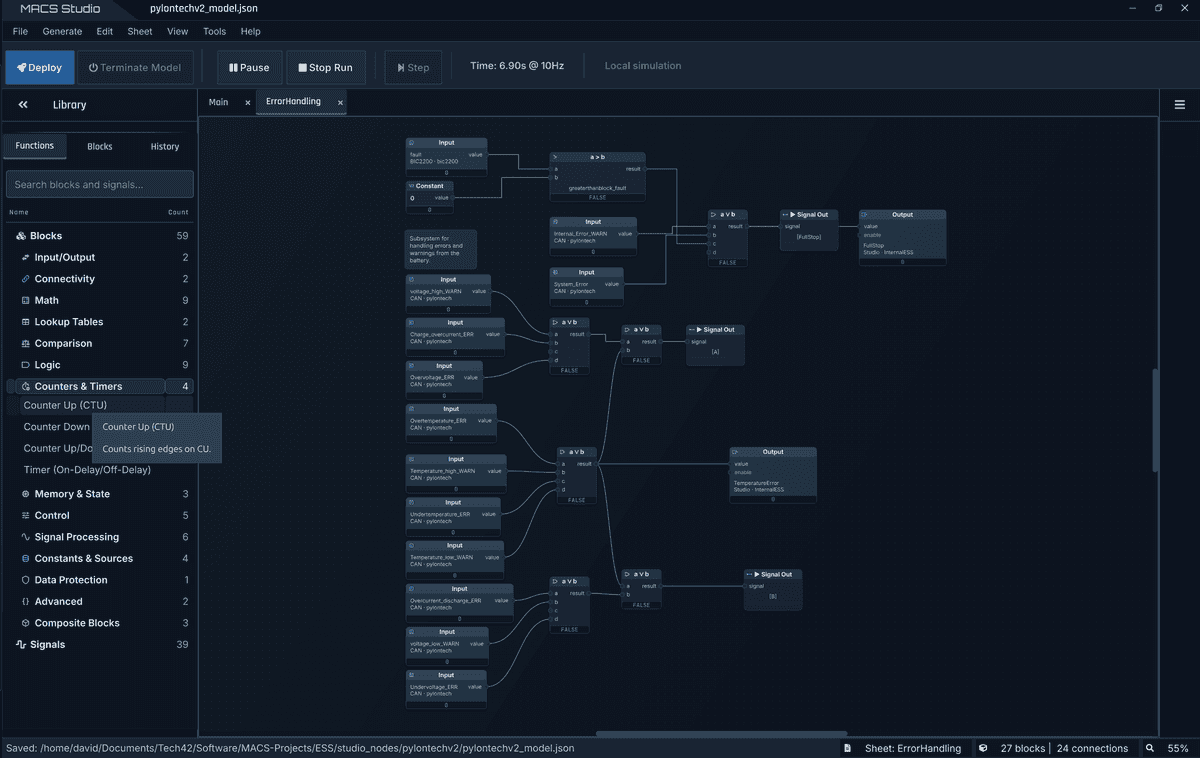Screen dimensions: 1200x758
Task: Click the Data Protection shield icon
Action: point(25,580)
